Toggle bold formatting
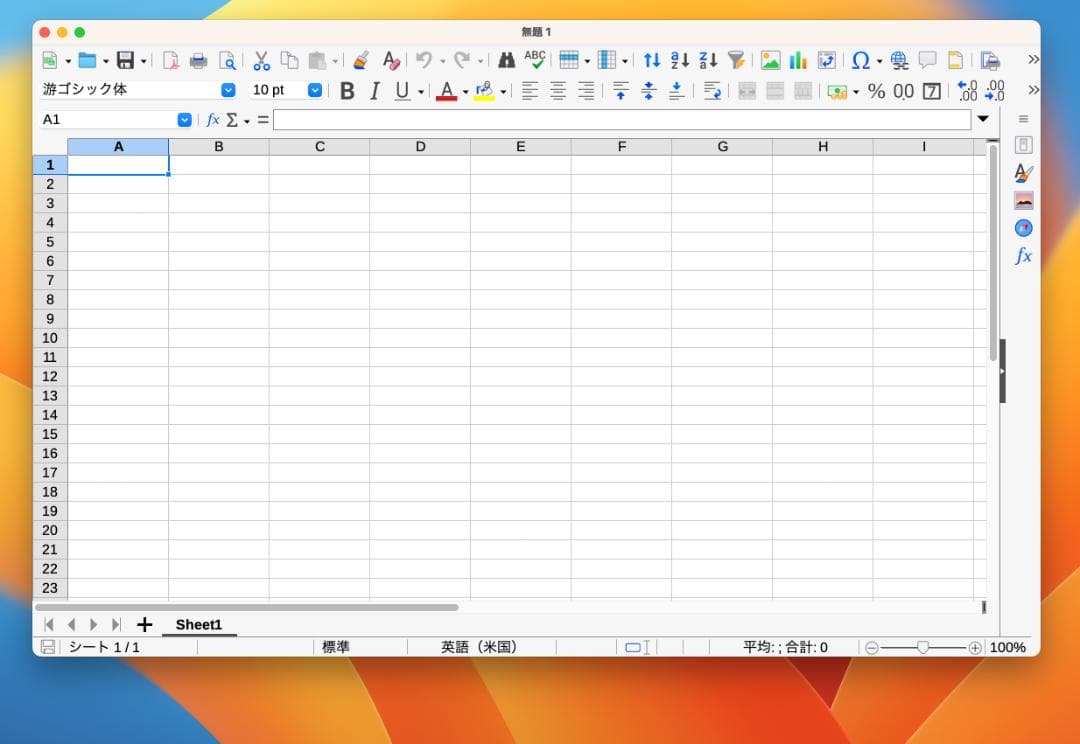 [347, 91]
